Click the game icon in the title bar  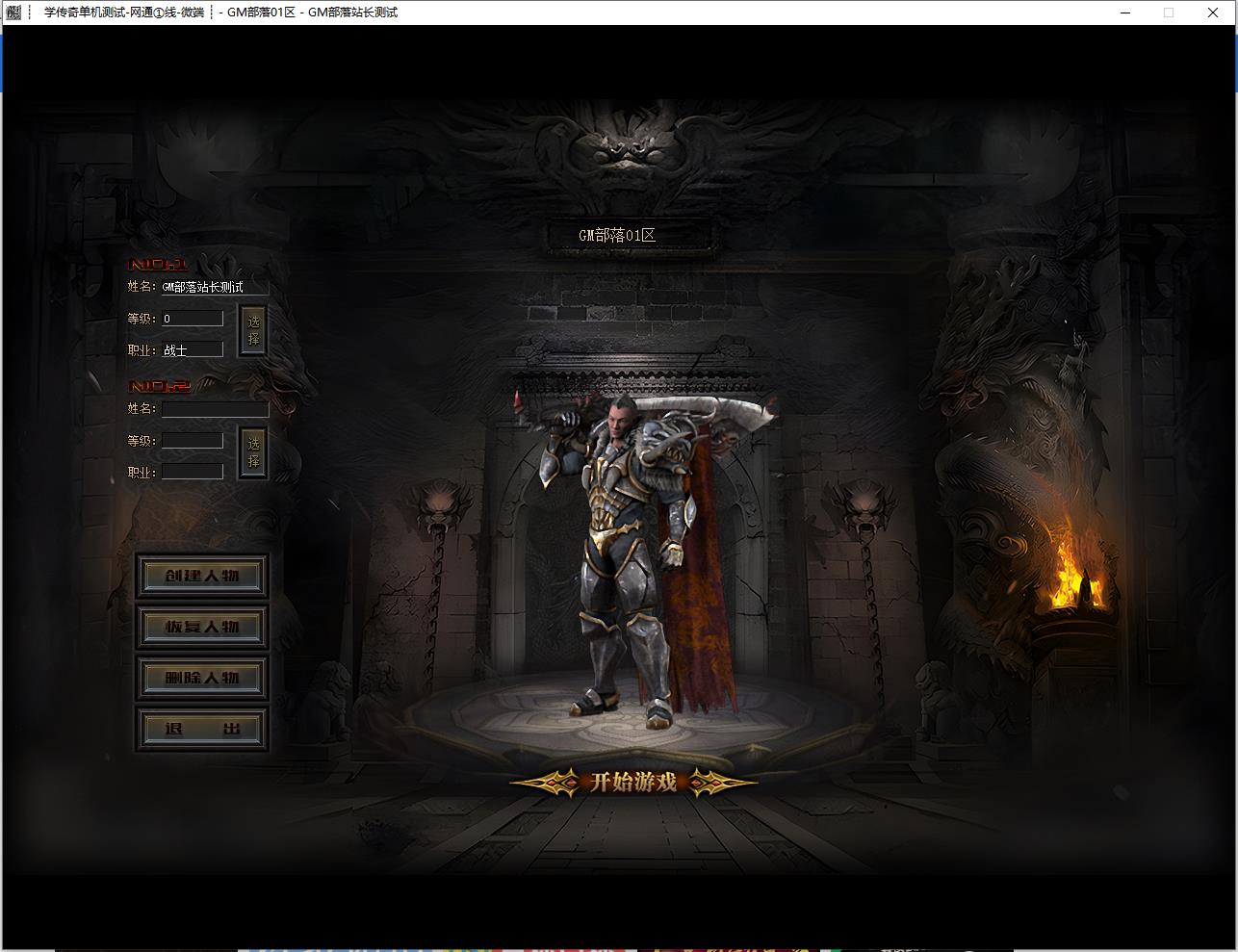[x=13, y=13]
